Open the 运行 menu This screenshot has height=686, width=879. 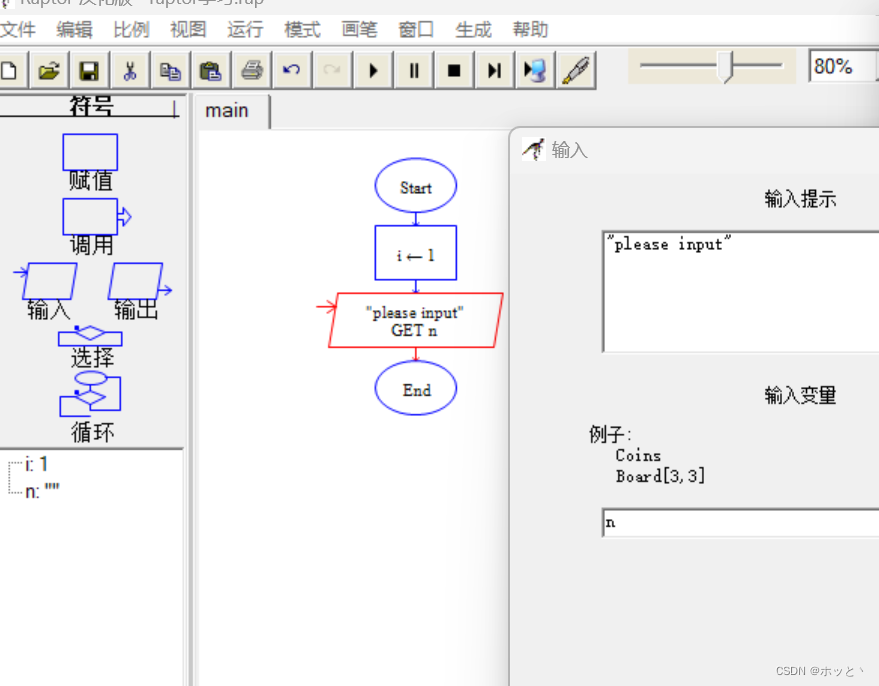point(245,29)
